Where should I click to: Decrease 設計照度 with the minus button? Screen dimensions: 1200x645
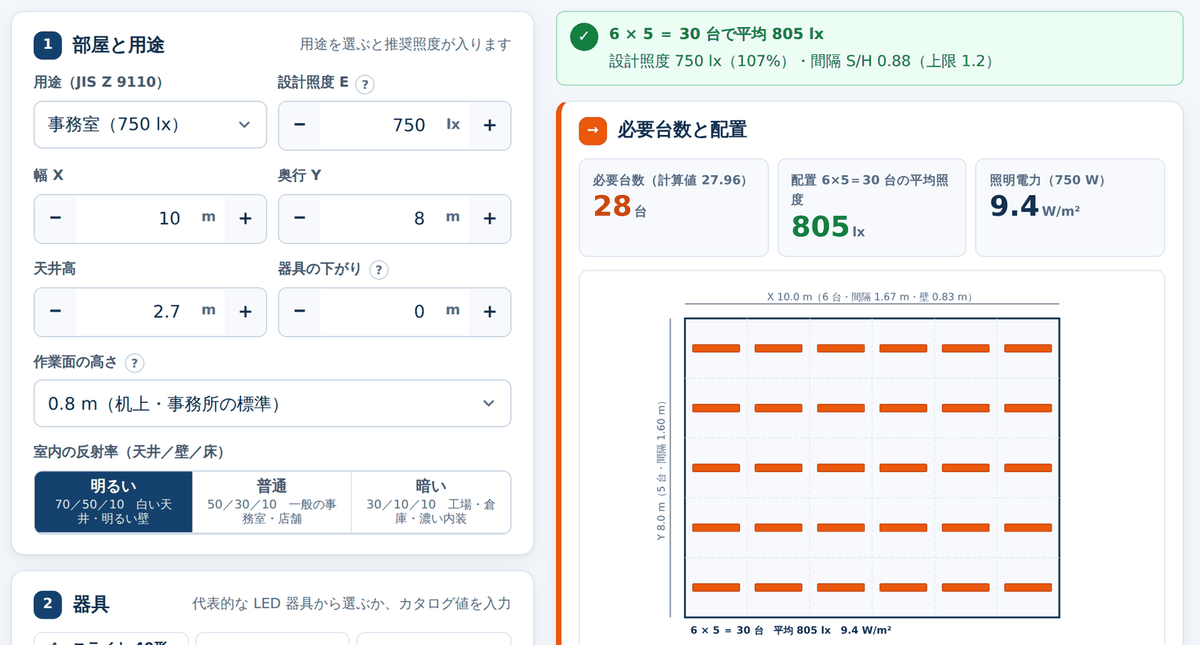300,125
